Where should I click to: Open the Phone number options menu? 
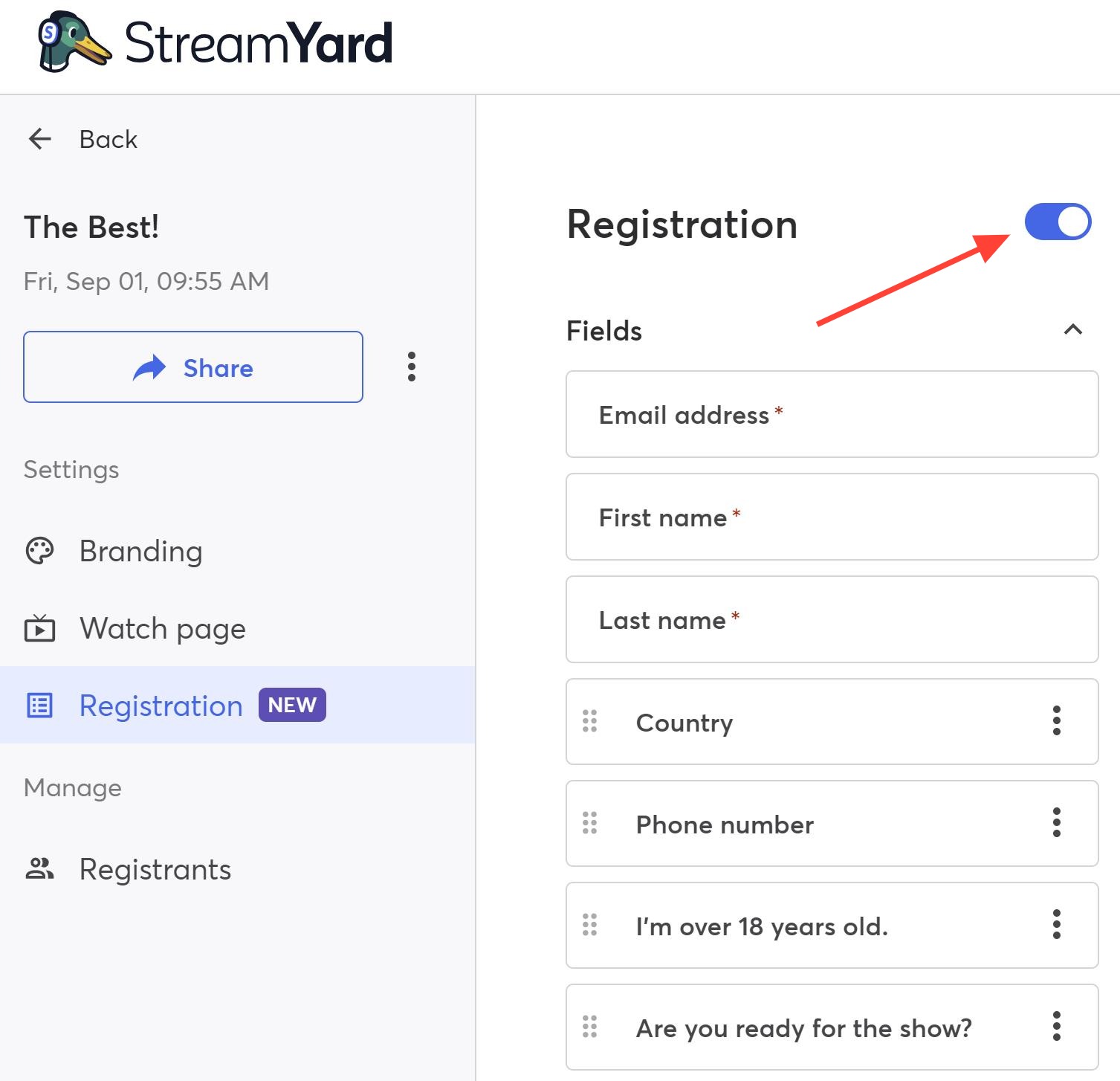coord(1057,823)
